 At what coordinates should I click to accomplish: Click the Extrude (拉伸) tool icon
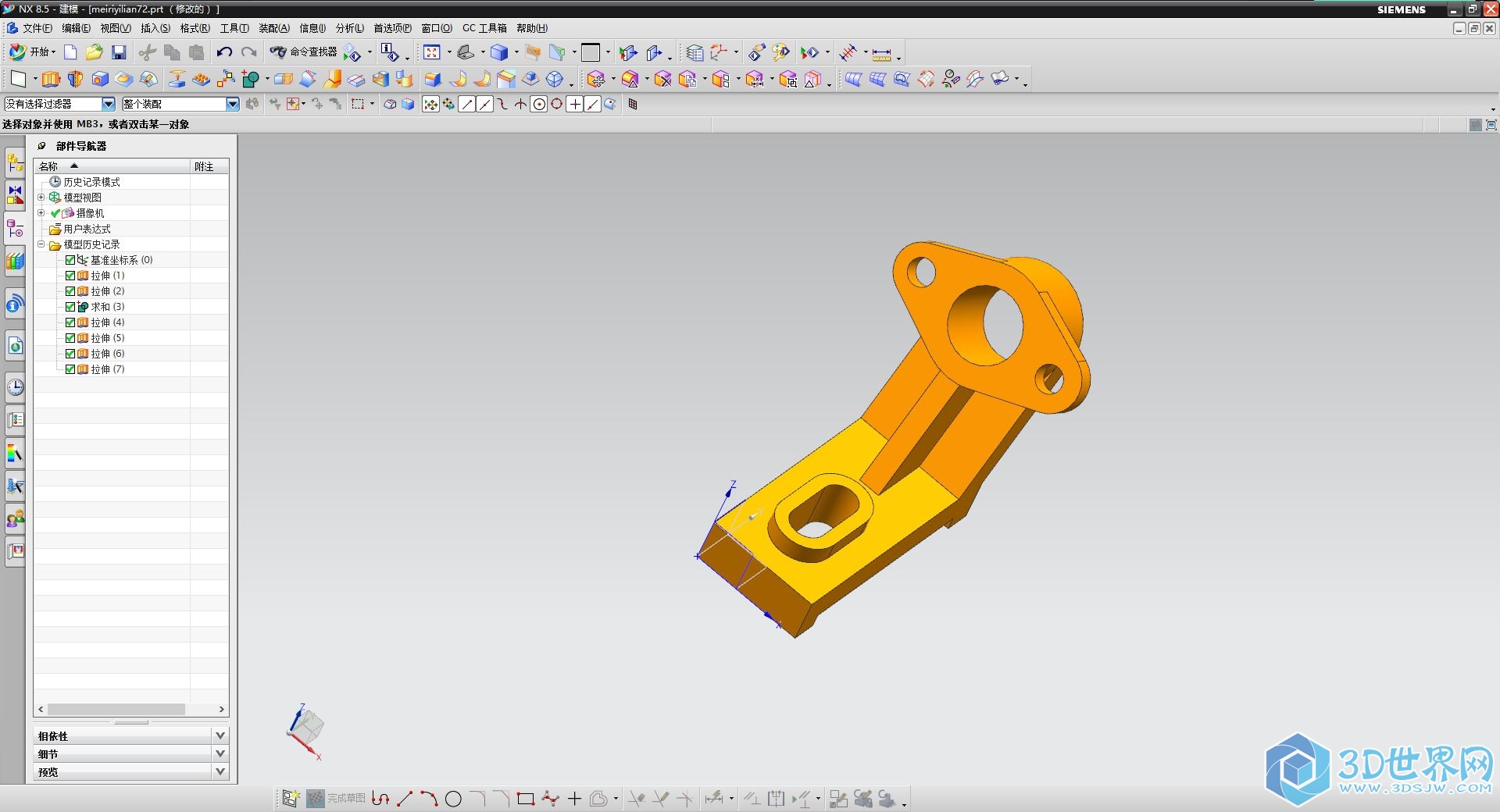tap(51, 79)
